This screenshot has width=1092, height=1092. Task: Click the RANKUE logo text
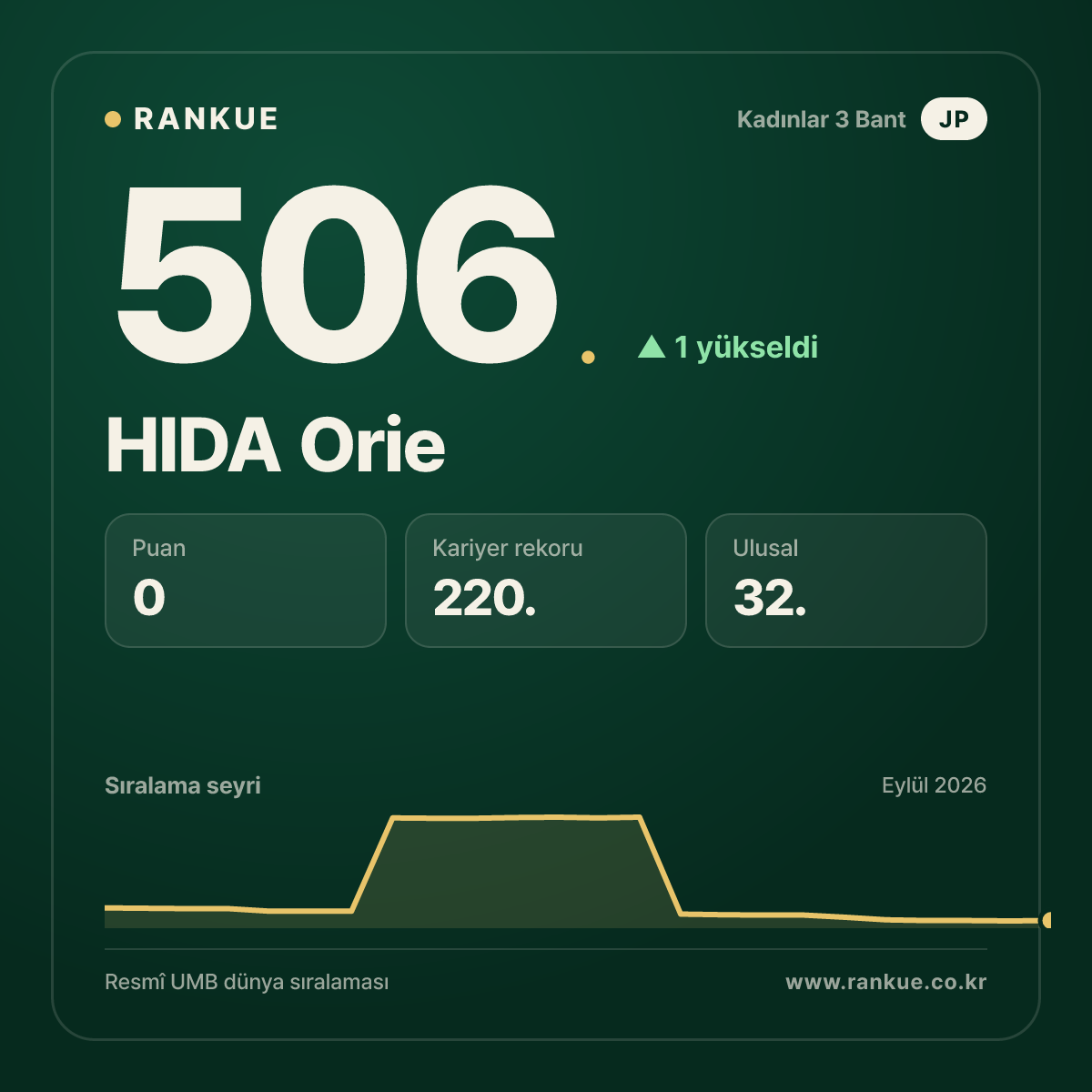206,119
